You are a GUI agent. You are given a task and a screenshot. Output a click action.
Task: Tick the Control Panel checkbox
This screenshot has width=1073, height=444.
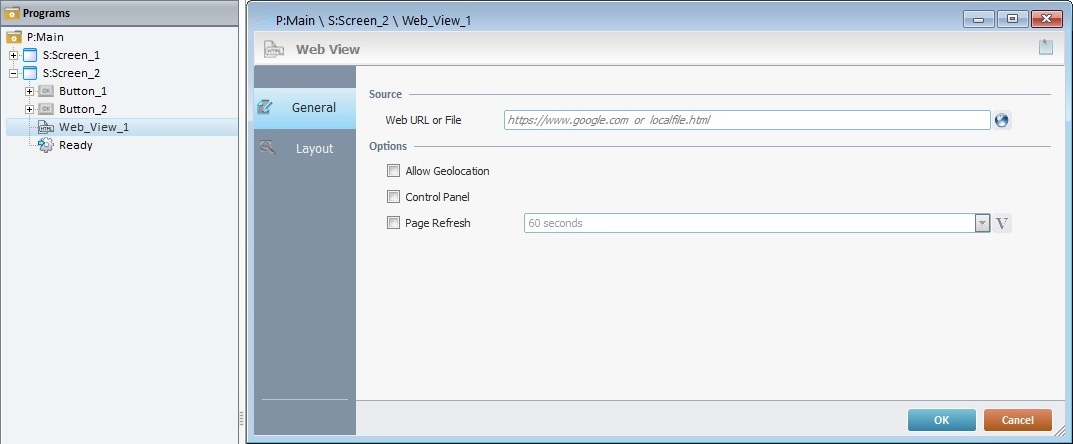pyautogui.click(x=393, y=197)
